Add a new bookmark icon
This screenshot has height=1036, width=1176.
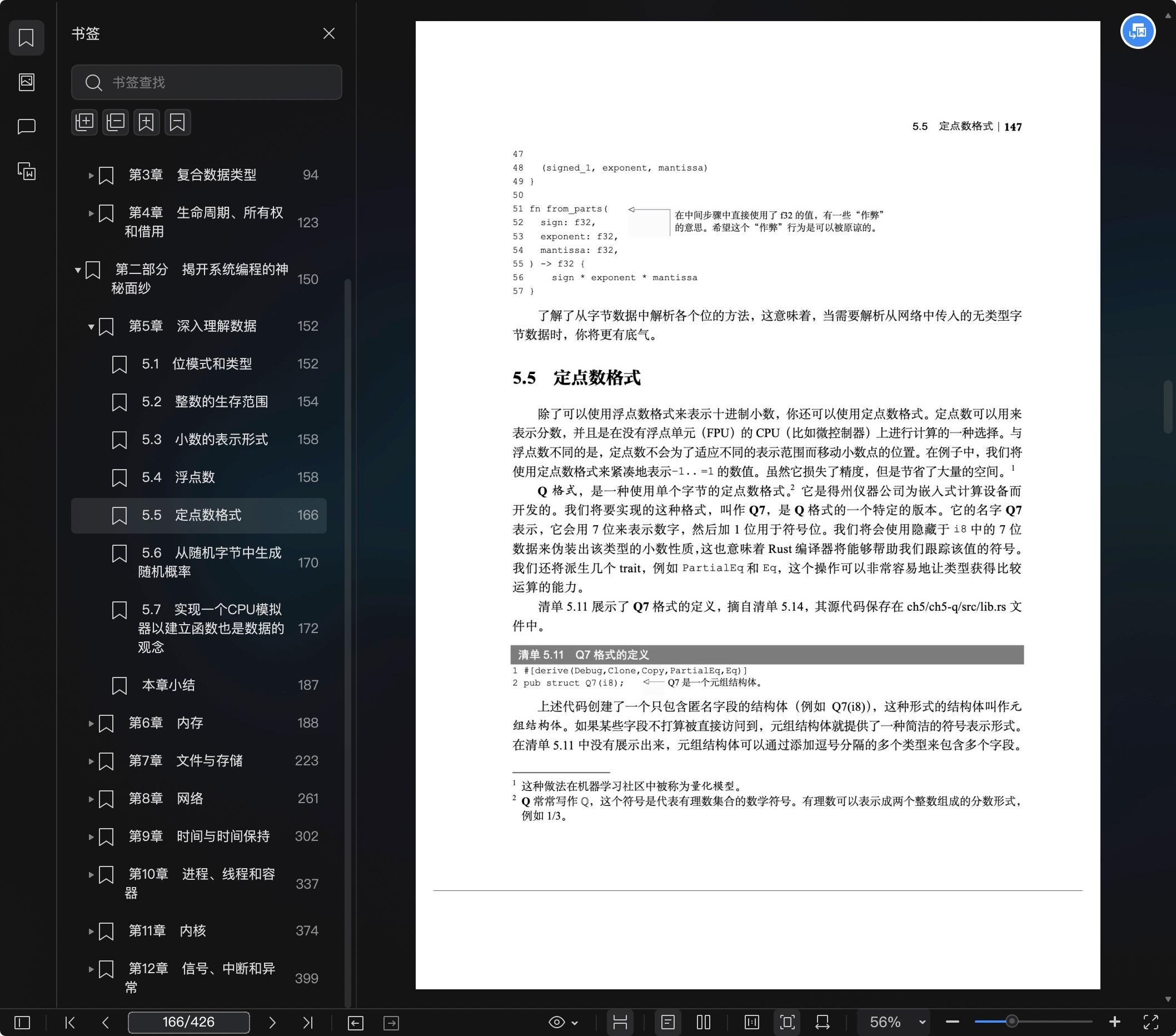click(x=147, y=122)
